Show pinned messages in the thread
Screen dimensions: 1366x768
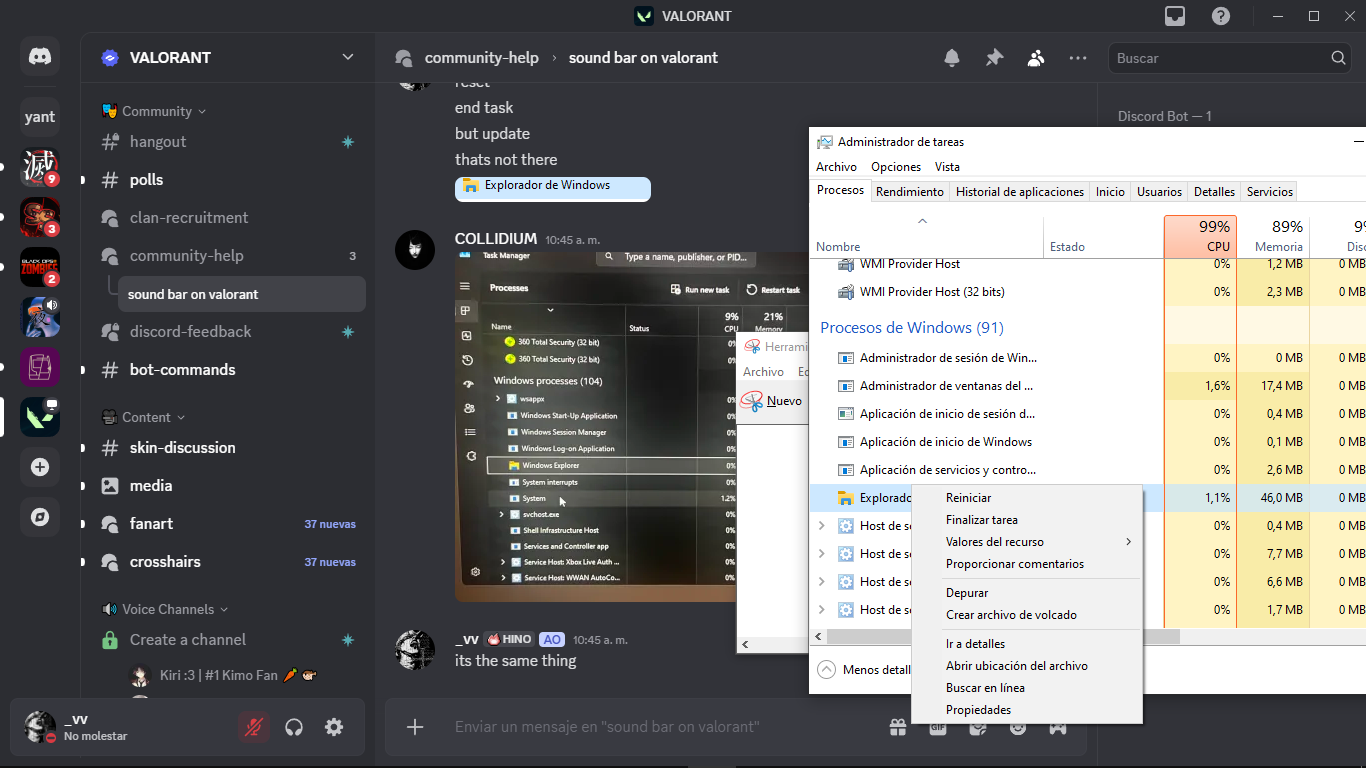[x=994, y=58]
